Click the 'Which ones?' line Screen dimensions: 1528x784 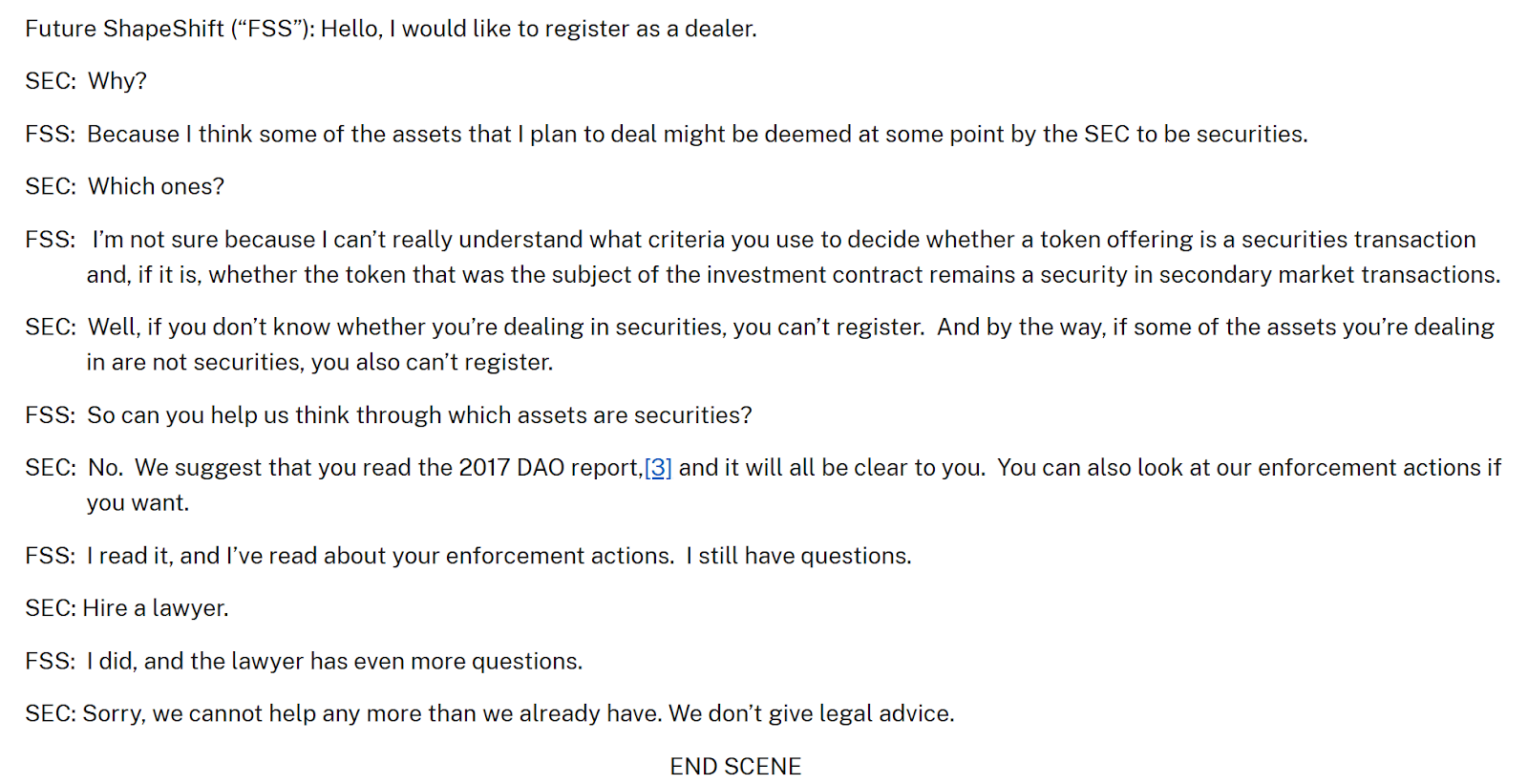click(x=156, y=186)
